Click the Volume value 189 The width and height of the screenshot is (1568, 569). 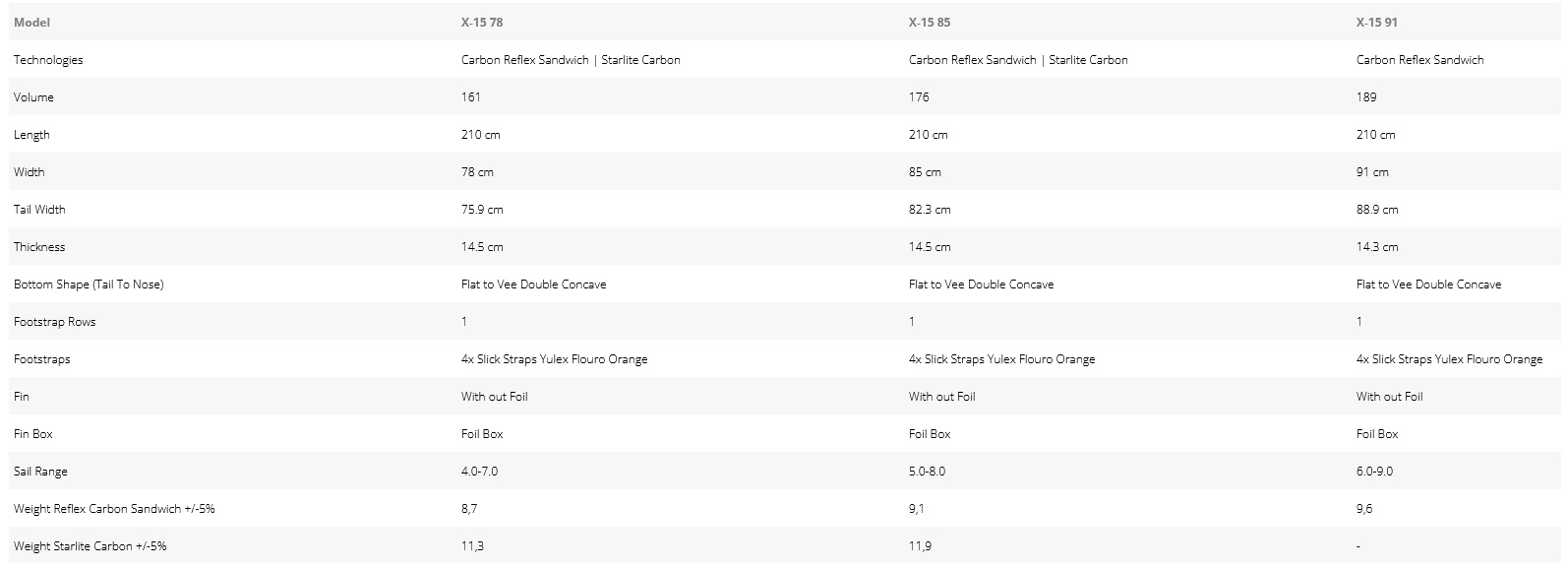click(1366, 97)
